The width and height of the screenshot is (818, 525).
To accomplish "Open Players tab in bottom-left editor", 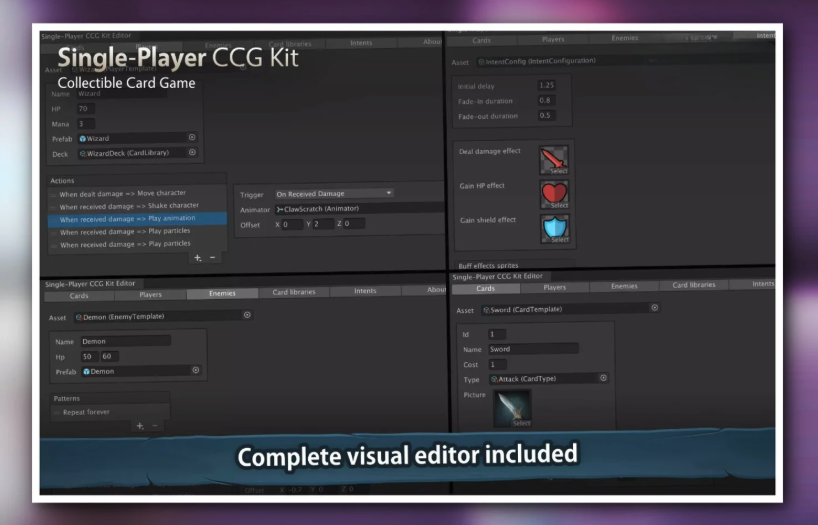I will pos(150,295).
